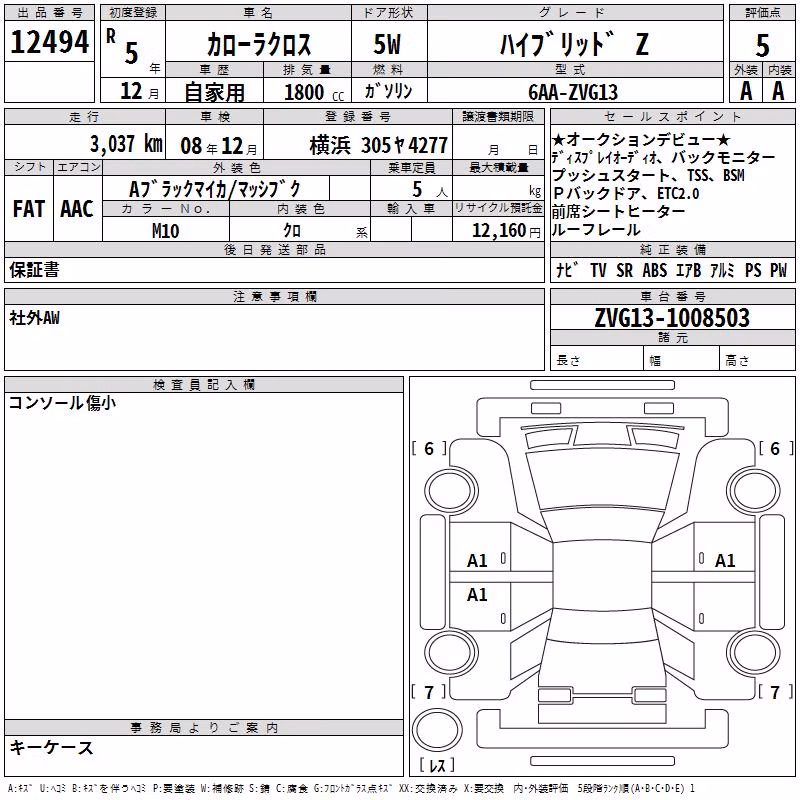Click the later-shipped part 保証書
800x800 pixels.
pyautogui.click(x=34, y=270)
